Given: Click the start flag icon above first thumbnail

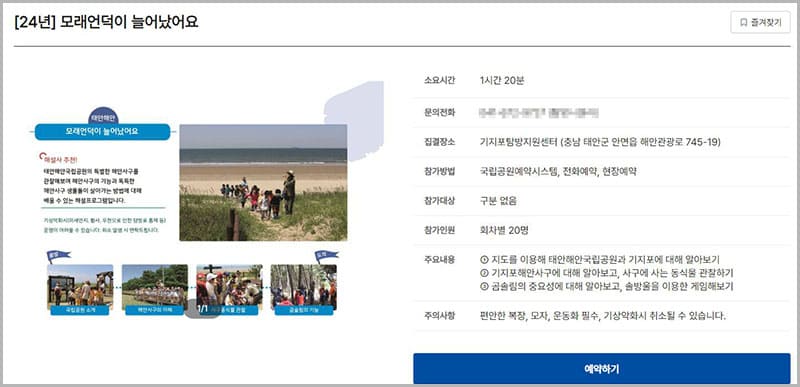Looking at the screenshot, I should (x=58, y=256).
